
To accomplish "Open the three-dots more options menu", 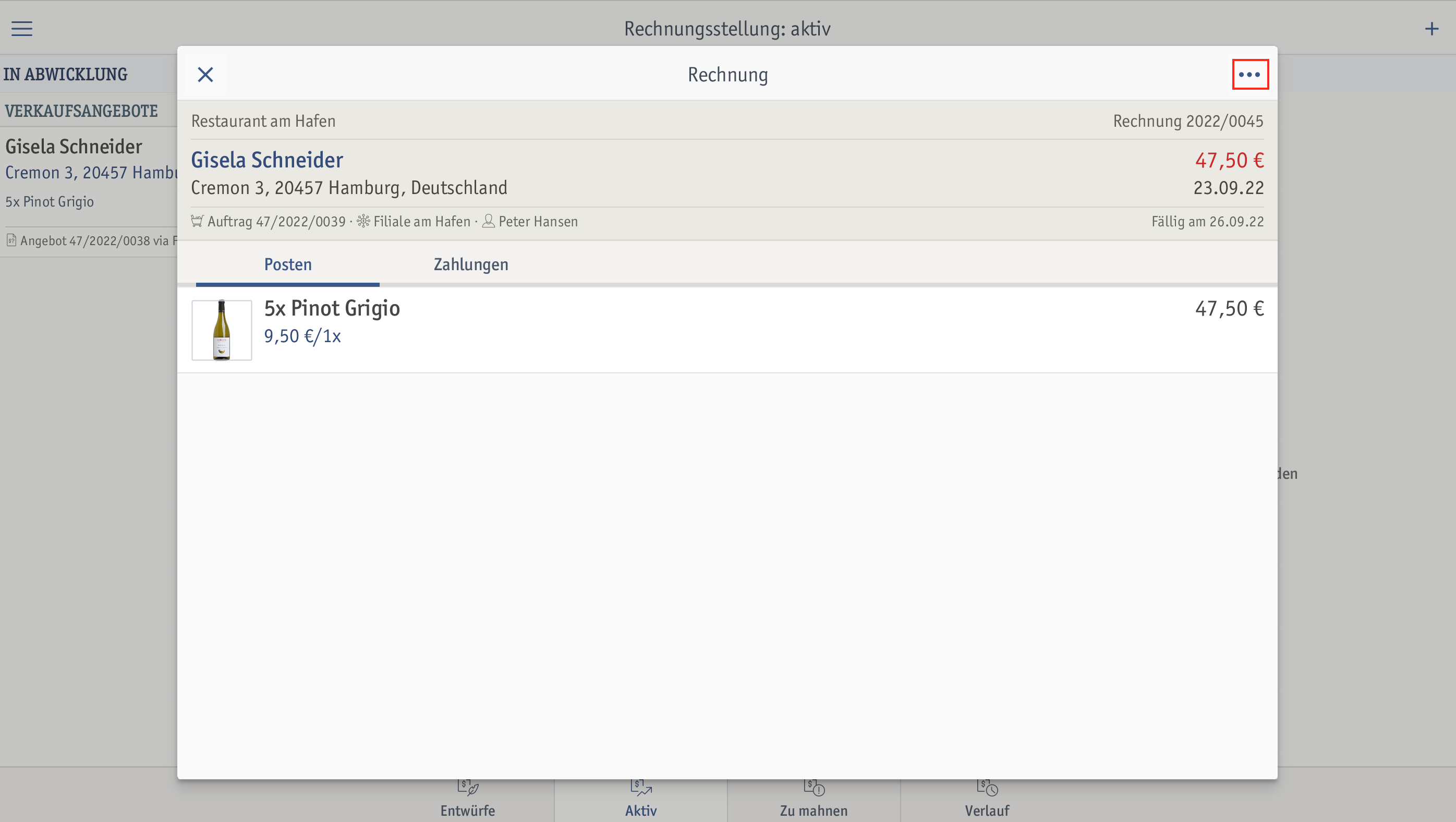I will click(1249, 74).
